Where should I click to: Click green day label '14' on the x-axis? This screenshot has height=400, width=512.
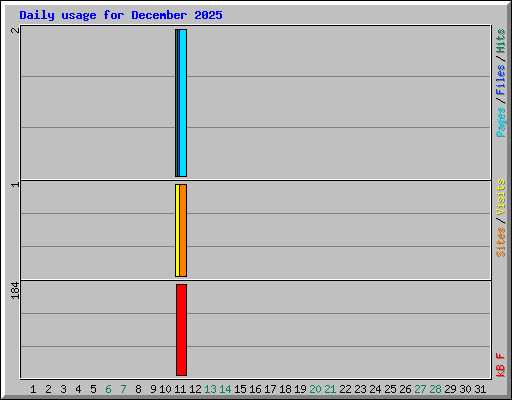coord(225,389)
